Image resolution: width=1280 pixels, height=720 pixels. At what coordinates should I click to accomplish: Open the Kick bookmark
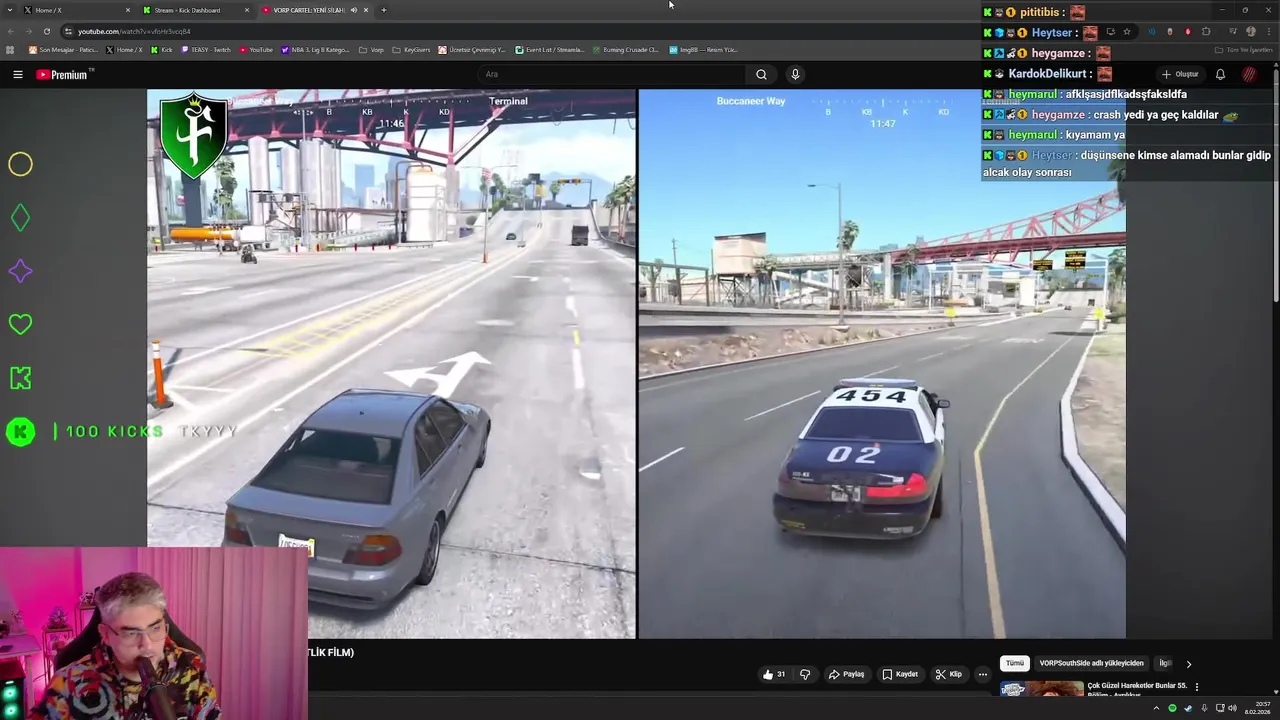coord(162,49)
